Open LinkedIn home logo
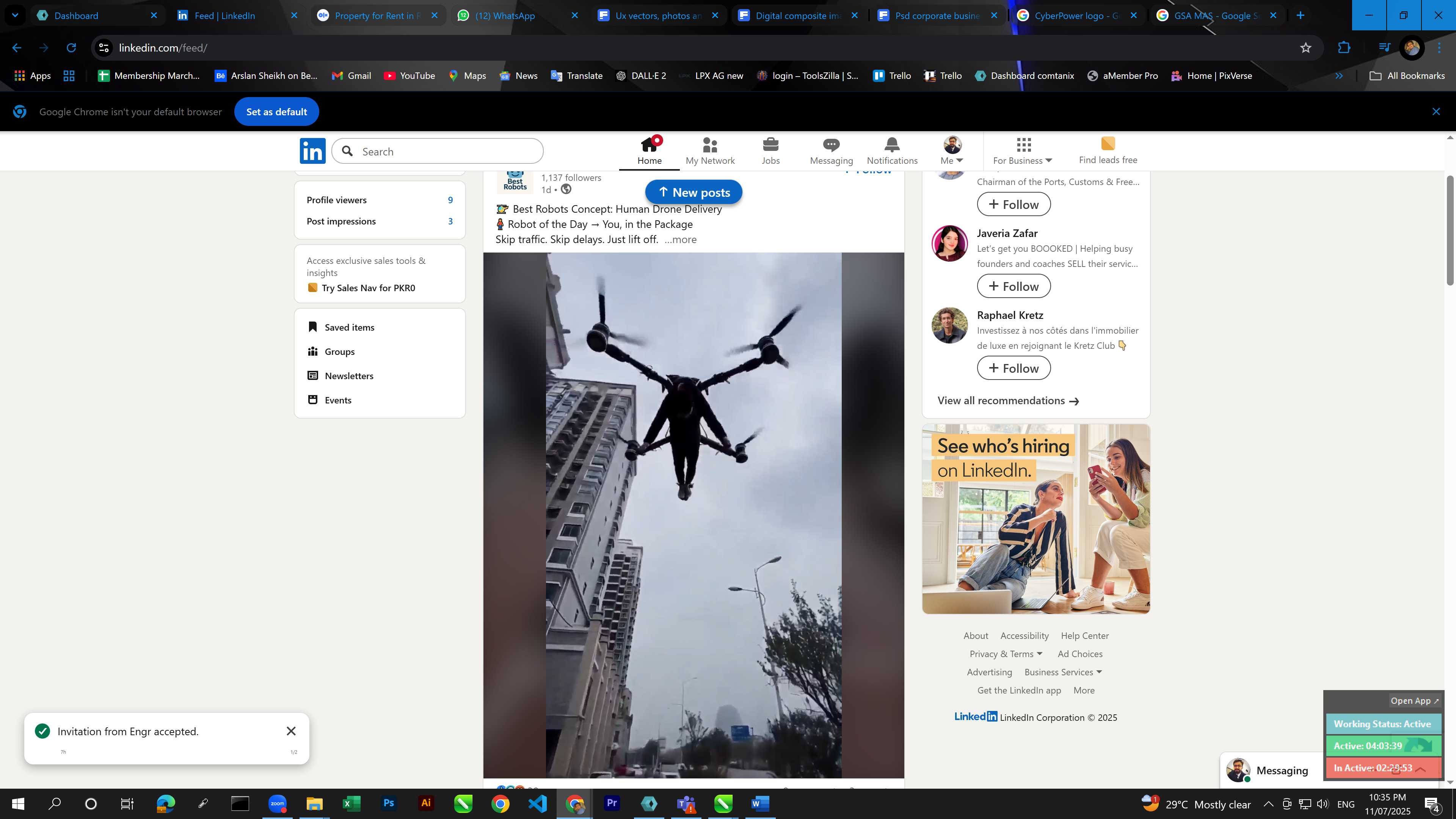 click(312, 151)
